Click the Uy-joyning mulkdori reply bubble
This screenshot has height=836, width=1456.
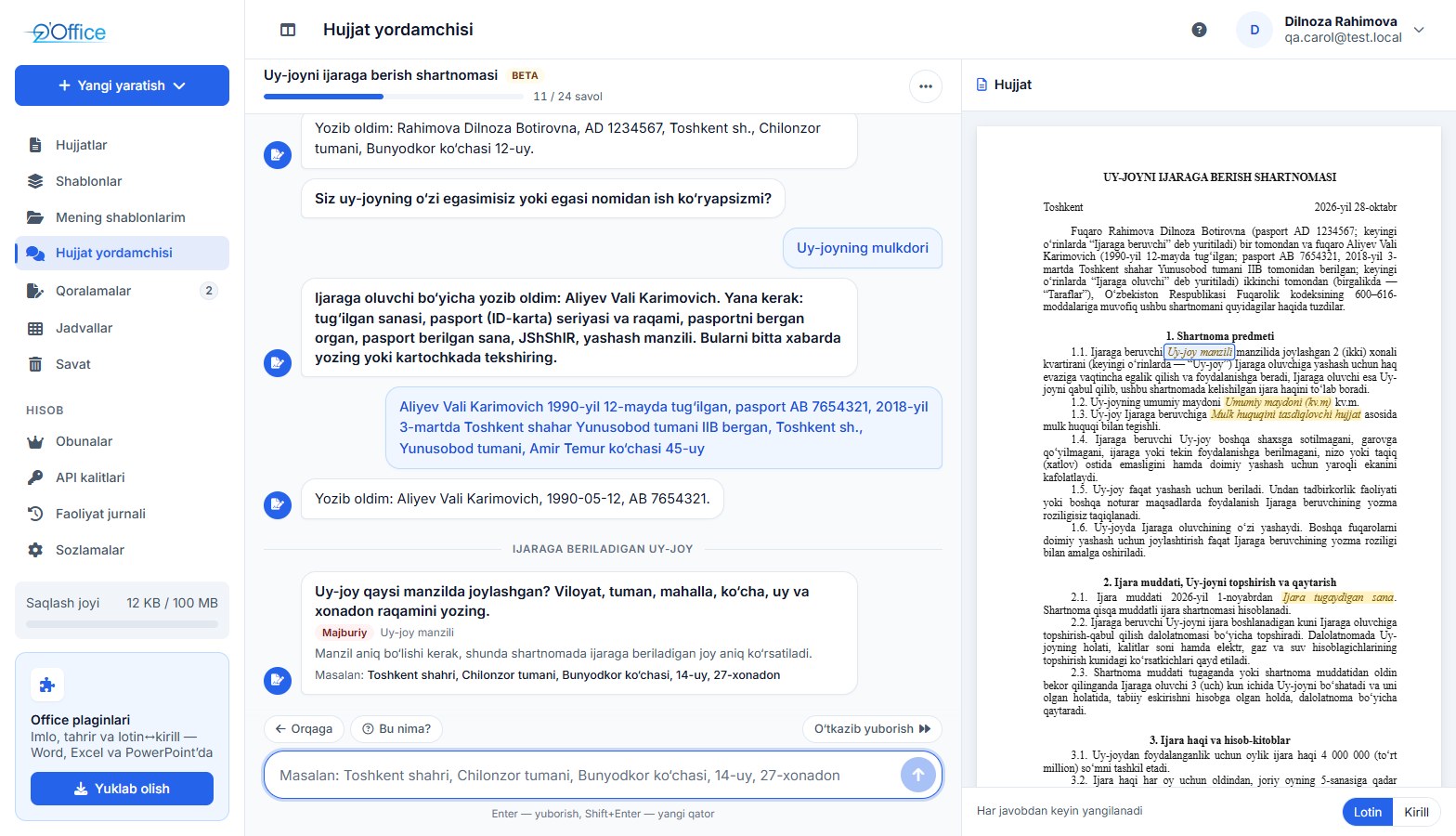863,248
